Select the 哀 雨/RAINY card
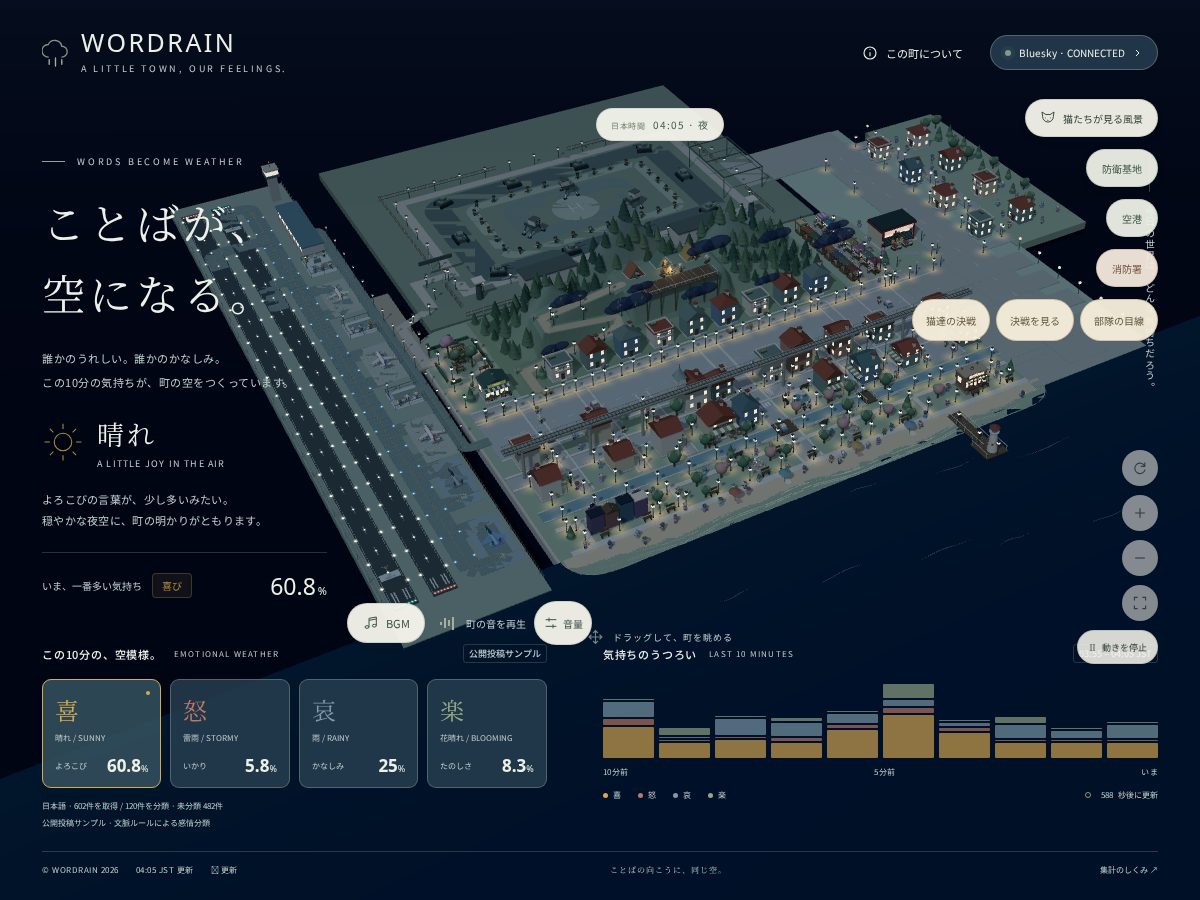1200x900 pixels. (358, 732)
